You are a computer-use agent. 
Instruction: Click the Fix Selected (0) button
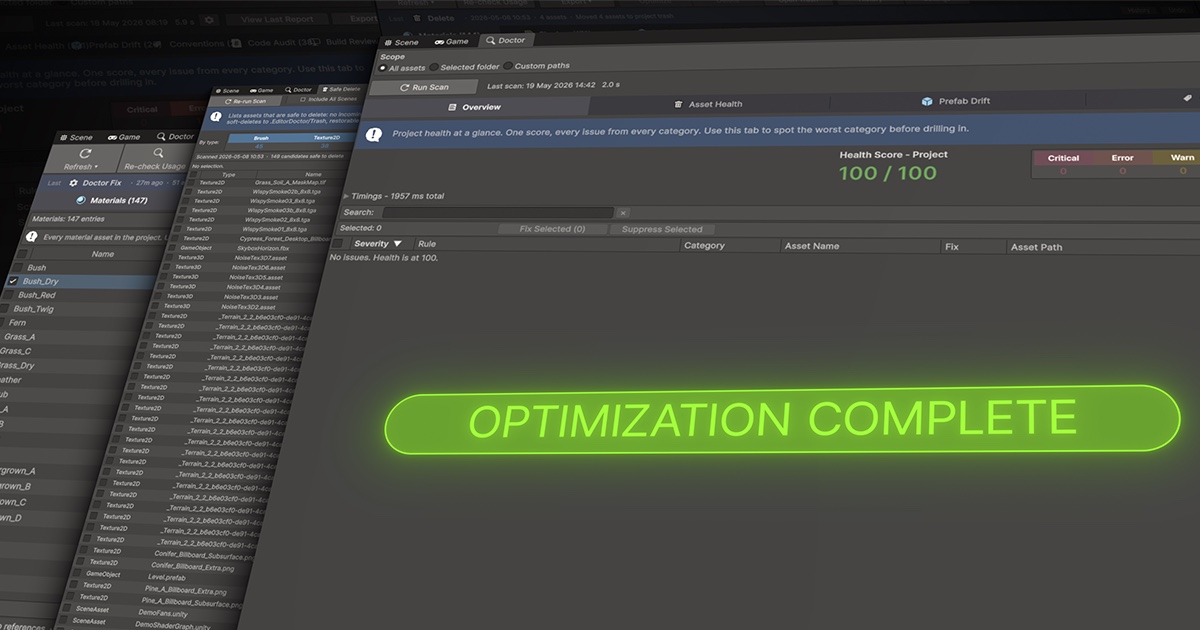[552, 229]
